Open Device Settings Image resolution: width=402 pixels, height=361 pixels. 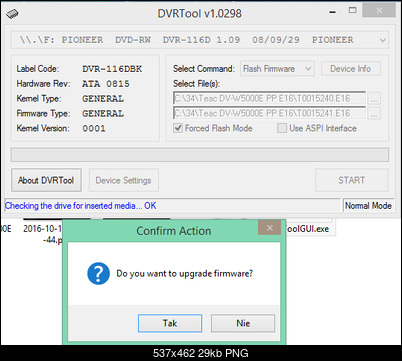pyautogui.click(x=124, y=180)
